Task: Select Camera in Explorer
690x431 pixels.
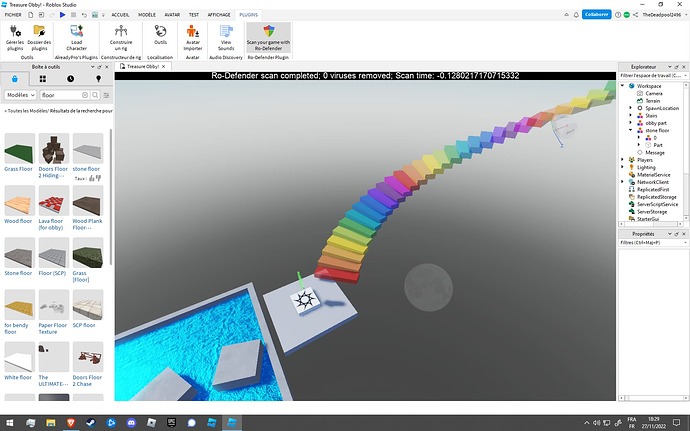Action: [654, 93]
